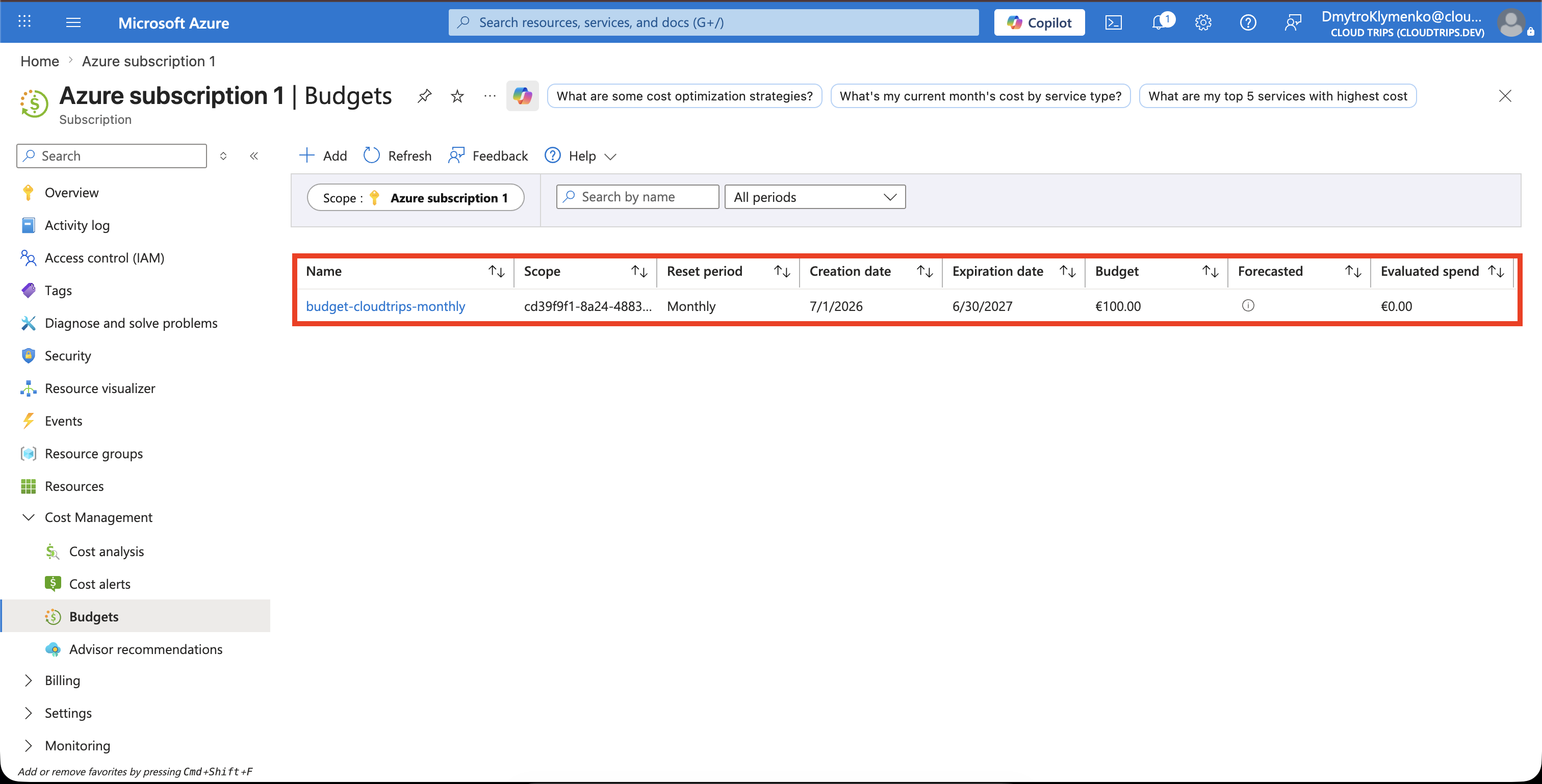This screenshot has height=784, width=1542.
Task: Open Resource groups
Action: point(93,454)
